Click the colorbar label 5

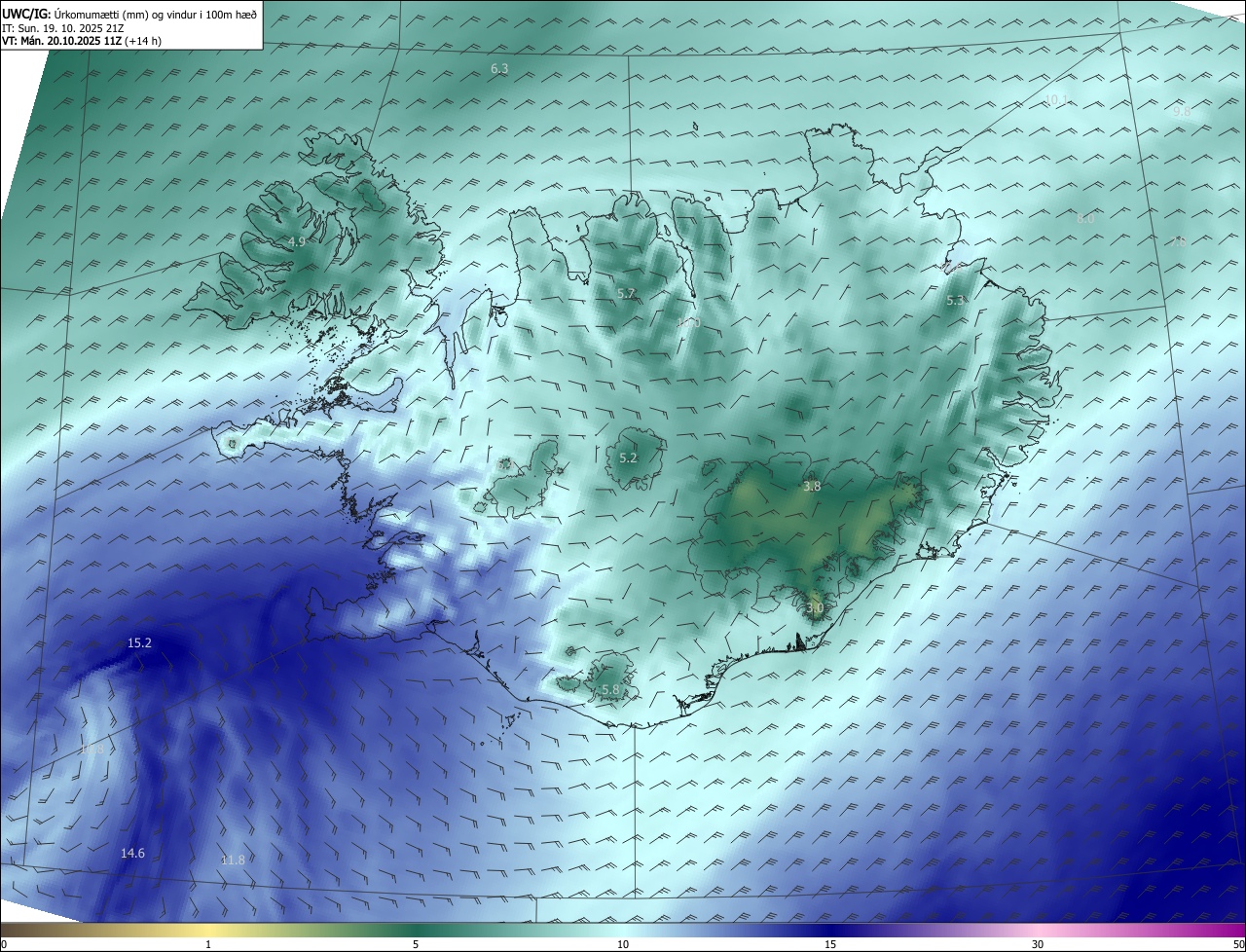pos(416,944)
